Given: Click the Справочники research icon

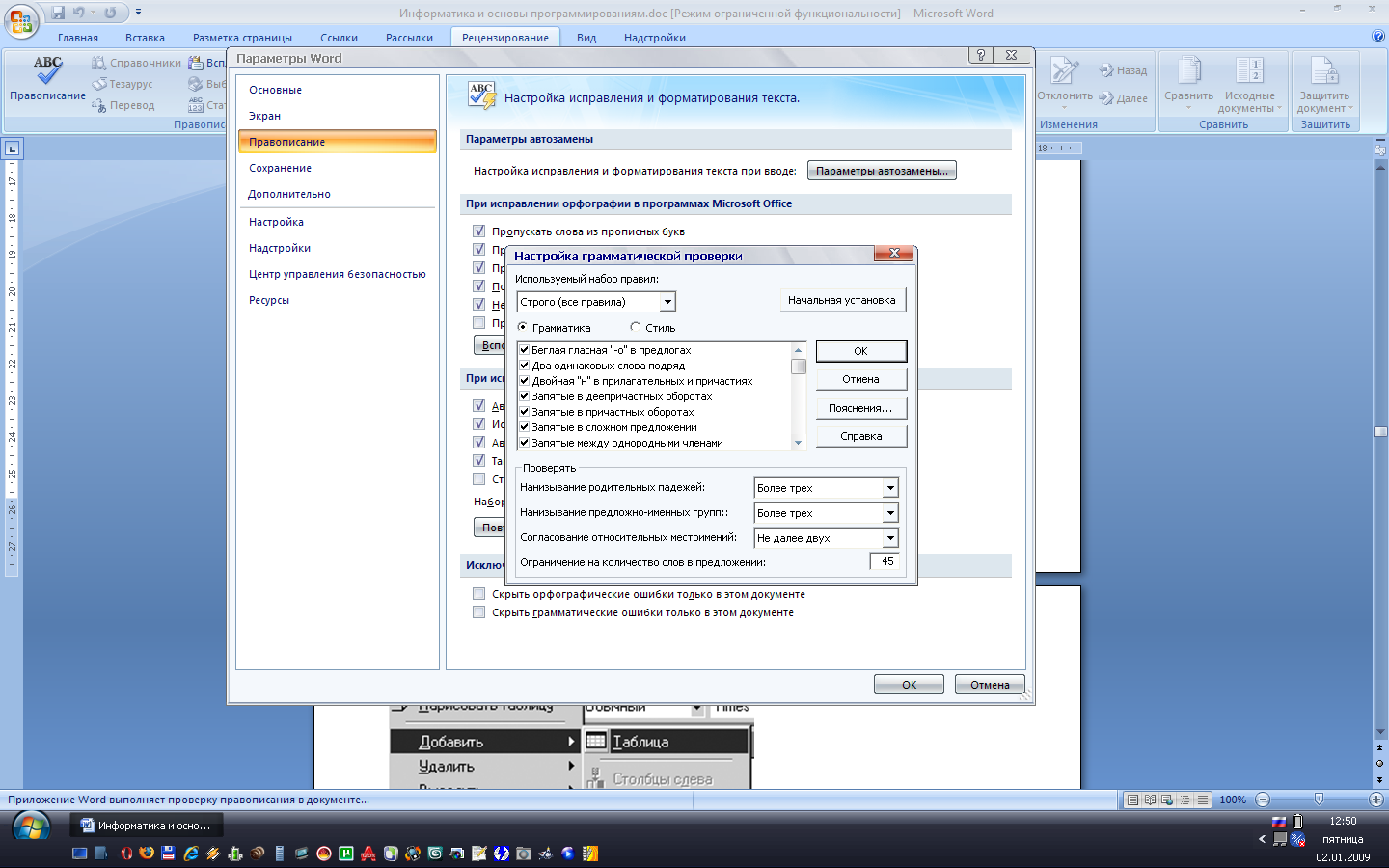Looking at the screenshot, I should pos(98,63).
